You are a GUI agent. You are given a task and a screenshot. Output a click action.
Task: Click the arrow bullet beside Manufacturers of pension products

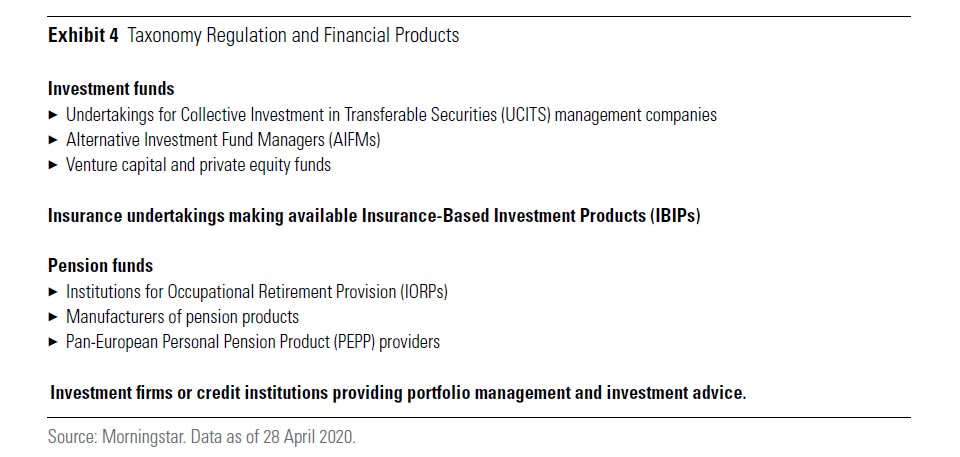(x=53, y=317)
